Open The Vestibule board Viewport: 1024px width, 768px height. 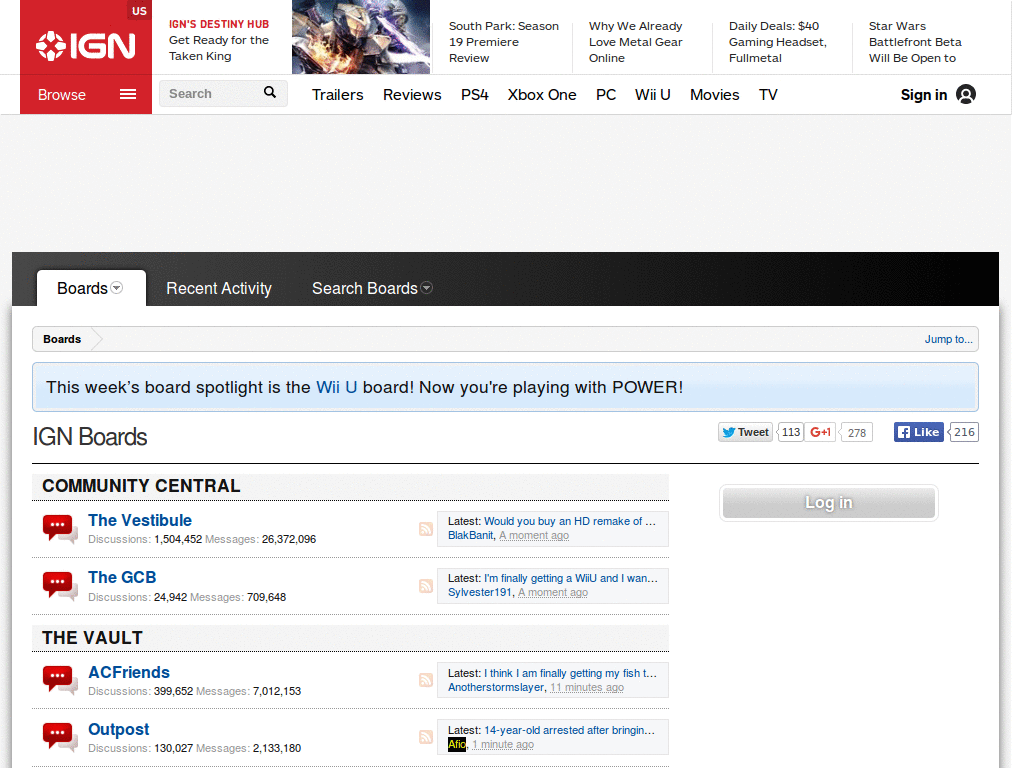pyautogui.click(x=140, y=520)
